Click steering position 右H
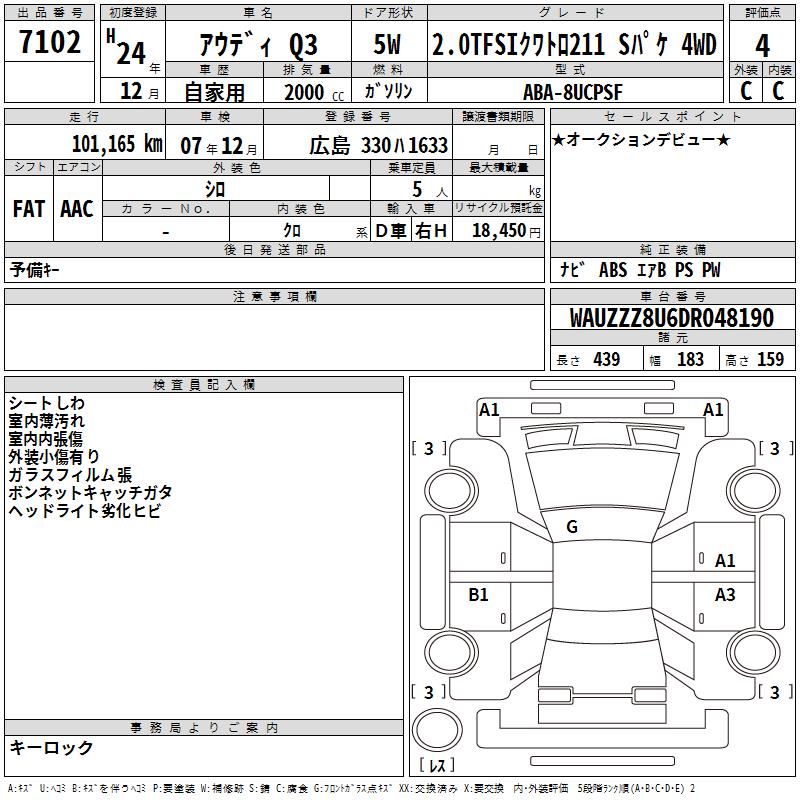 coord(431,231)
